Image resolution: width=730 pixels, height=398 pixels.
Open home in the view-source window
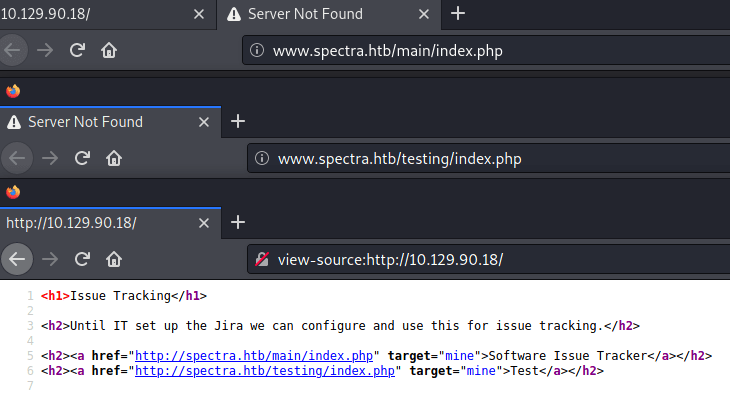click(x=114, y=259)
